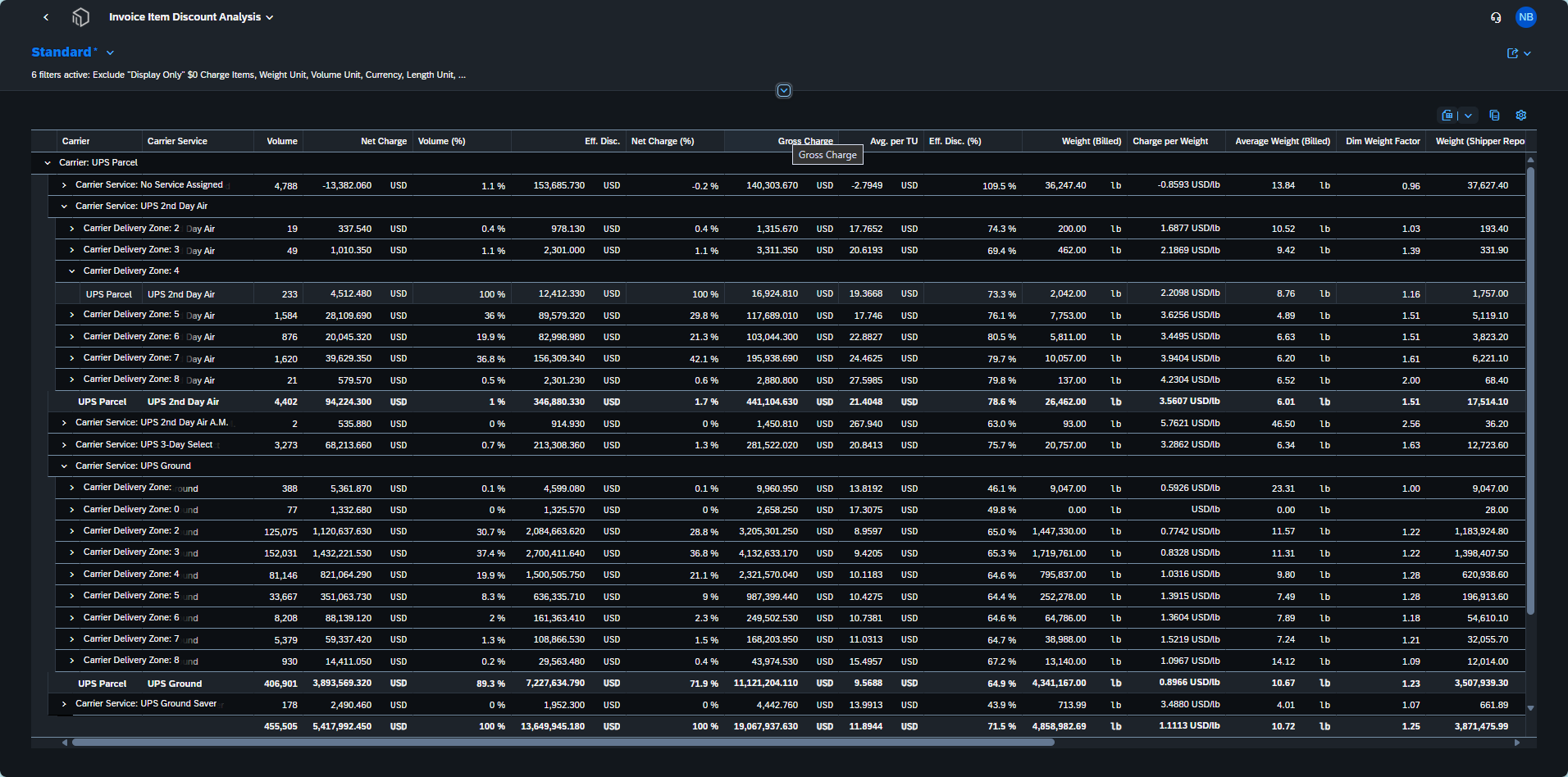Screen dimensions: 1568x777
Task: Click the SAP home logo icon
Action: coord(80,17)
